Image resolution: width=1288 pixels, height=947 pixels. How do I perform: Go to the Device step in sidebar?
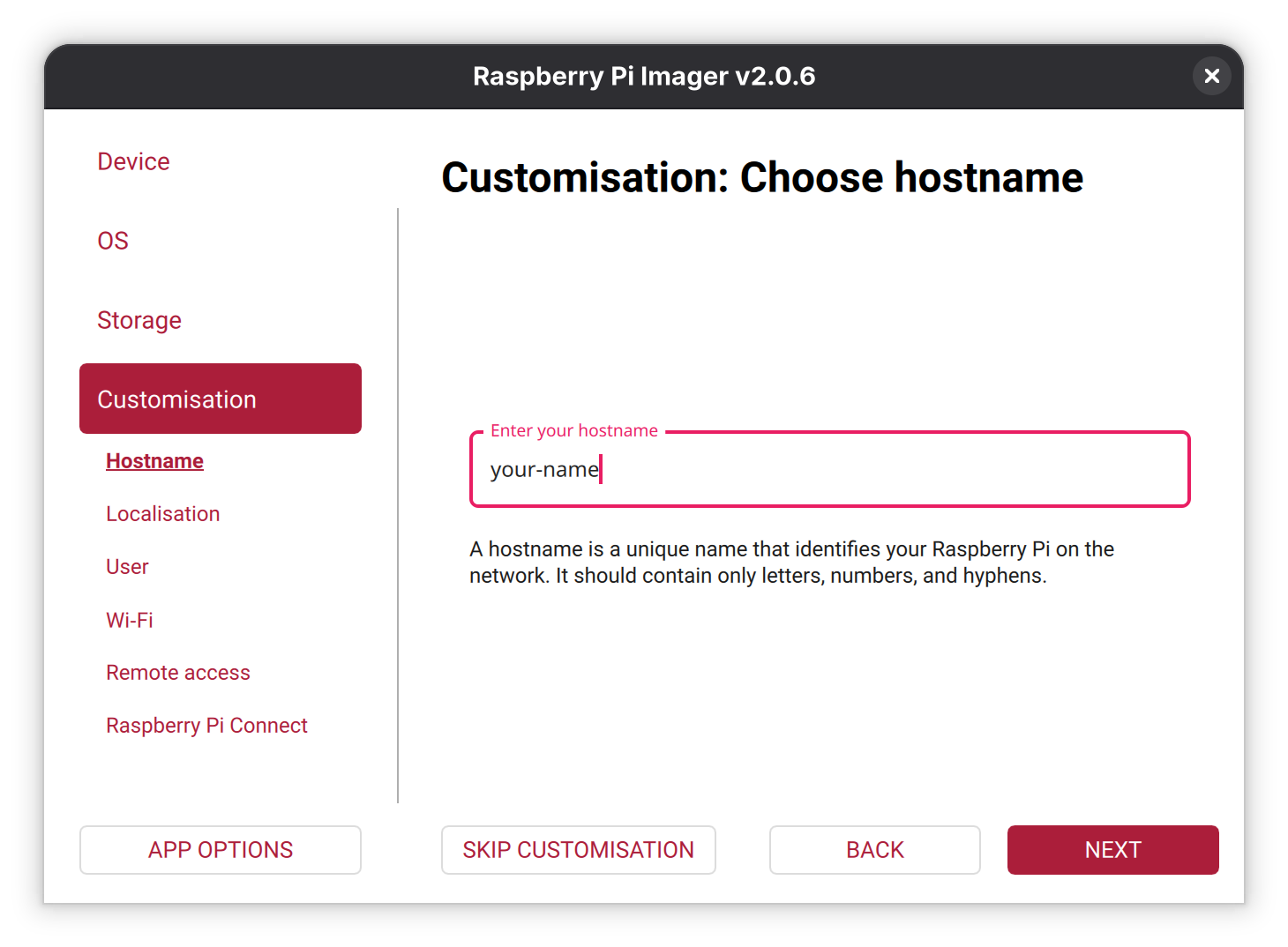click(x=133, y=161)
